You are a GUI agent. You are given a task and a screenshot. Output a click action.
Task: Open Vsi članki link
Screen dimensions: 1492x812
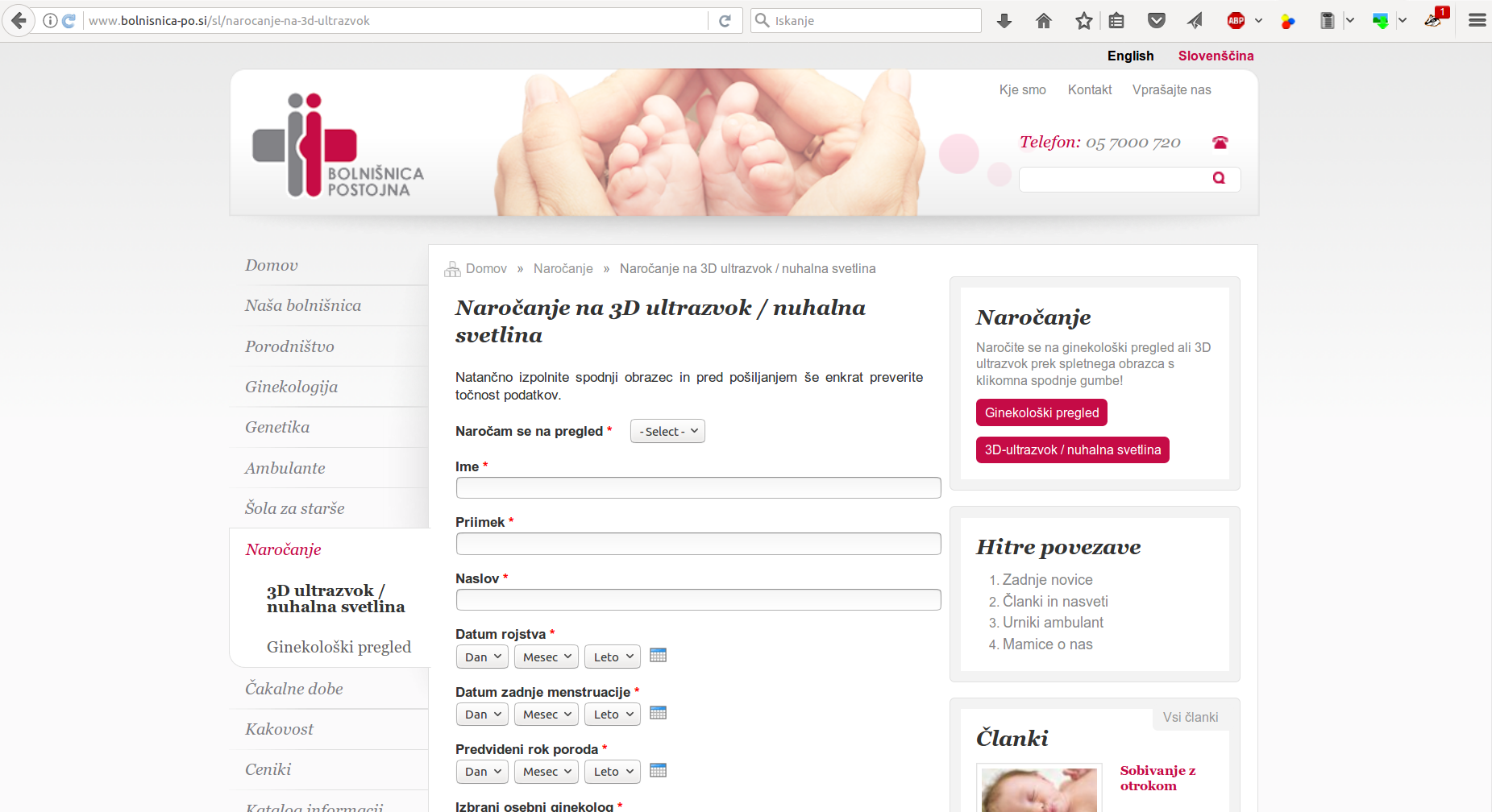1190,717
